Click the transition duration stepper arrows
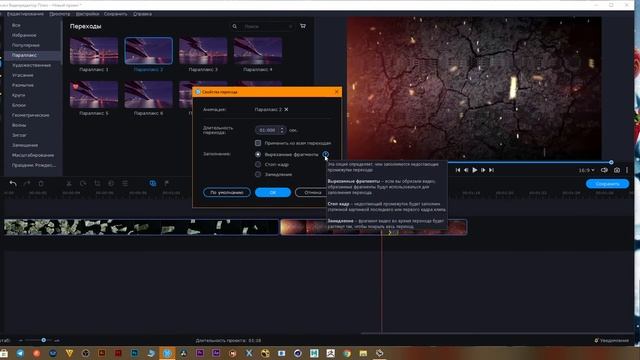The width and height of the screenshot is (640, 360). click(x=282, y=130)
